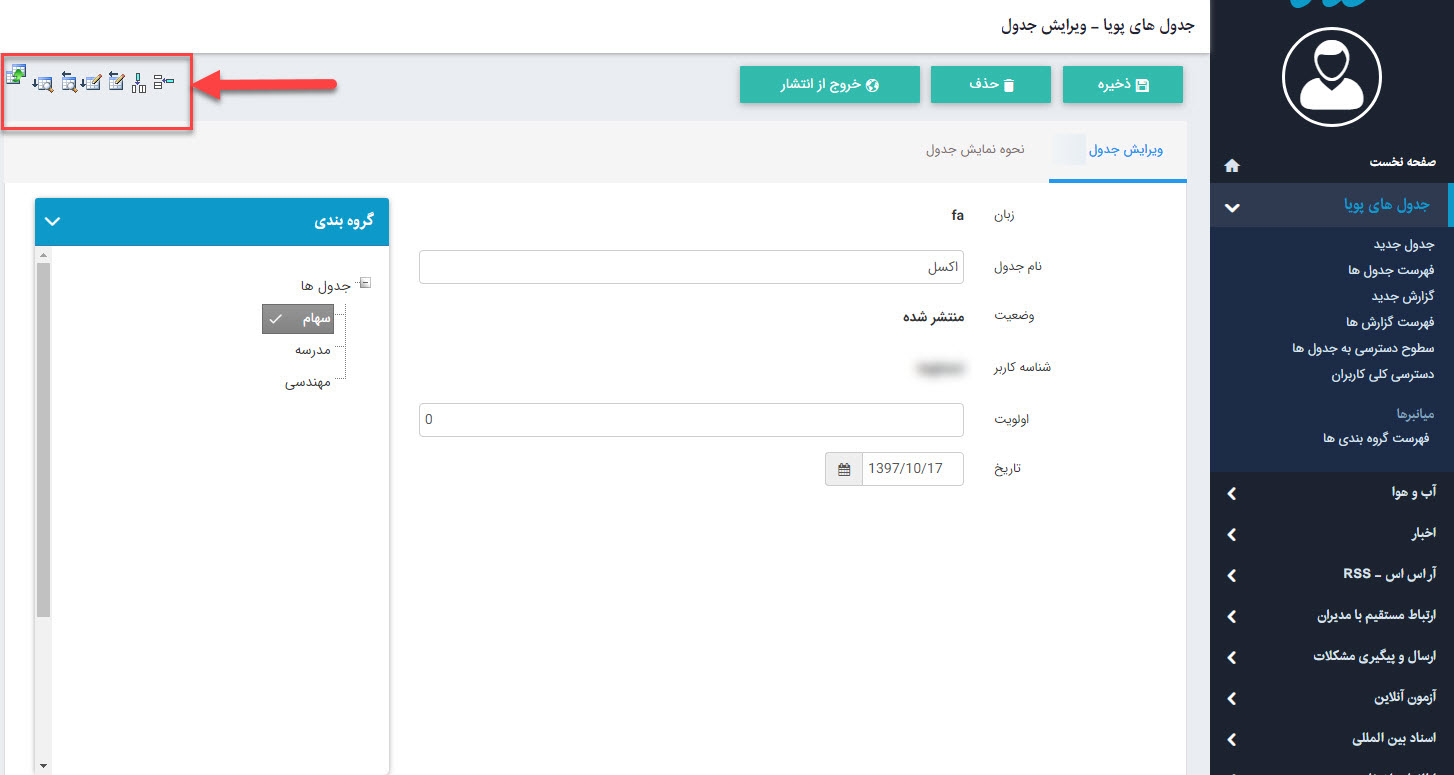Select the insert column toolbar icon

[x=139, y=82]
